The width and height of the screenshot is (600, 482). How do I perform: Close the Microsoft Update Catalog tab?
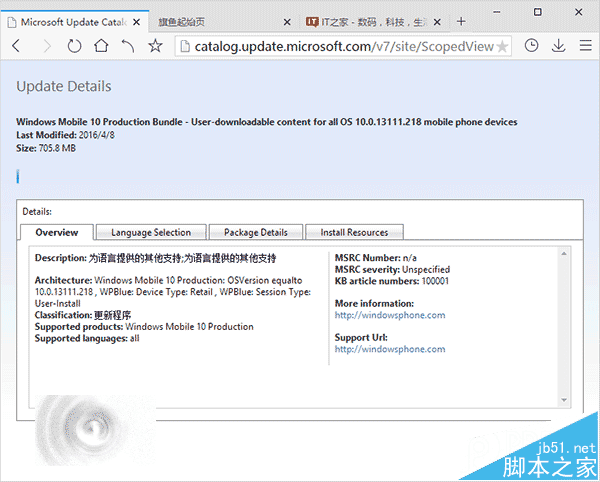[136, 22]
